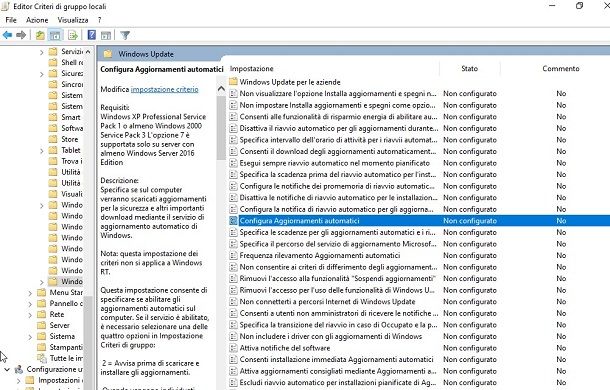
Task: Click policy icon beside Attiva notifiche del software
Action: click(233, 348)
